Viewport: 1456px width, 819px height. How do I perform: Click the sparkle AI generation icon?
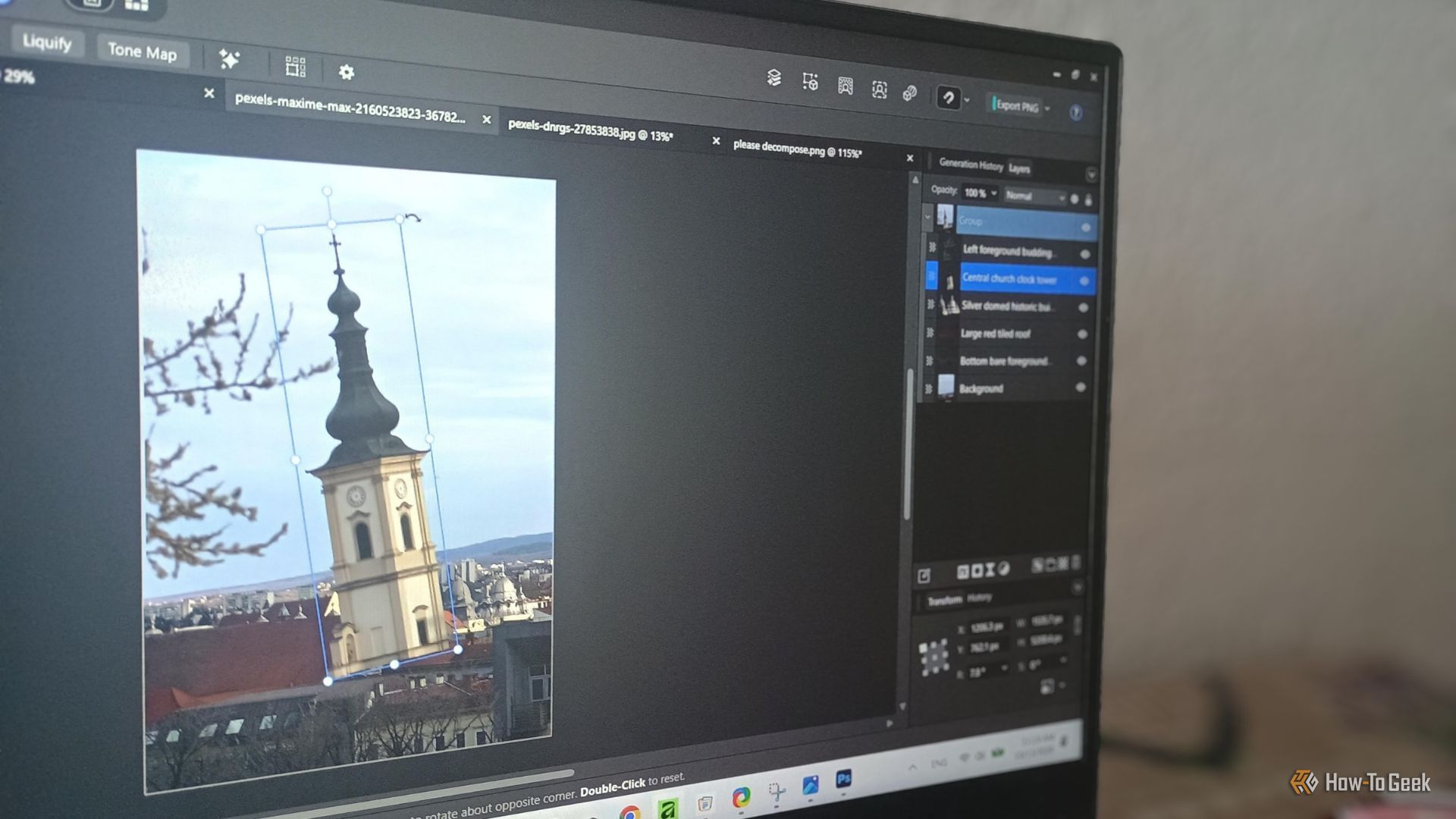[x=229, y=58]
